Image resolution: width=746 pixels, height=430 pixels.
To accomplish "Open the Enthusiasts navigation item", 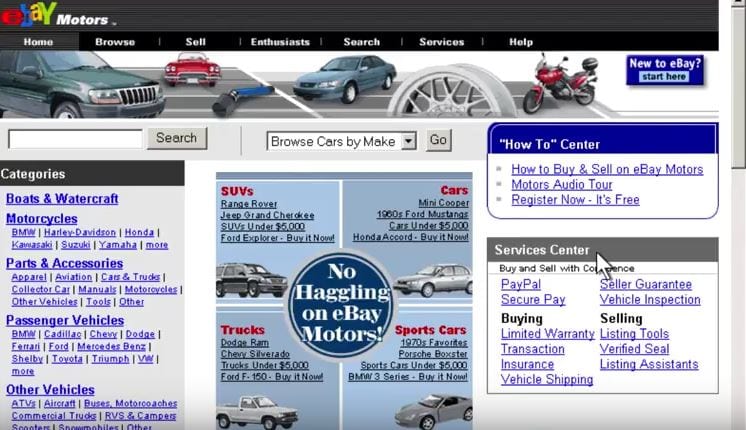I will tap(280, 42).
